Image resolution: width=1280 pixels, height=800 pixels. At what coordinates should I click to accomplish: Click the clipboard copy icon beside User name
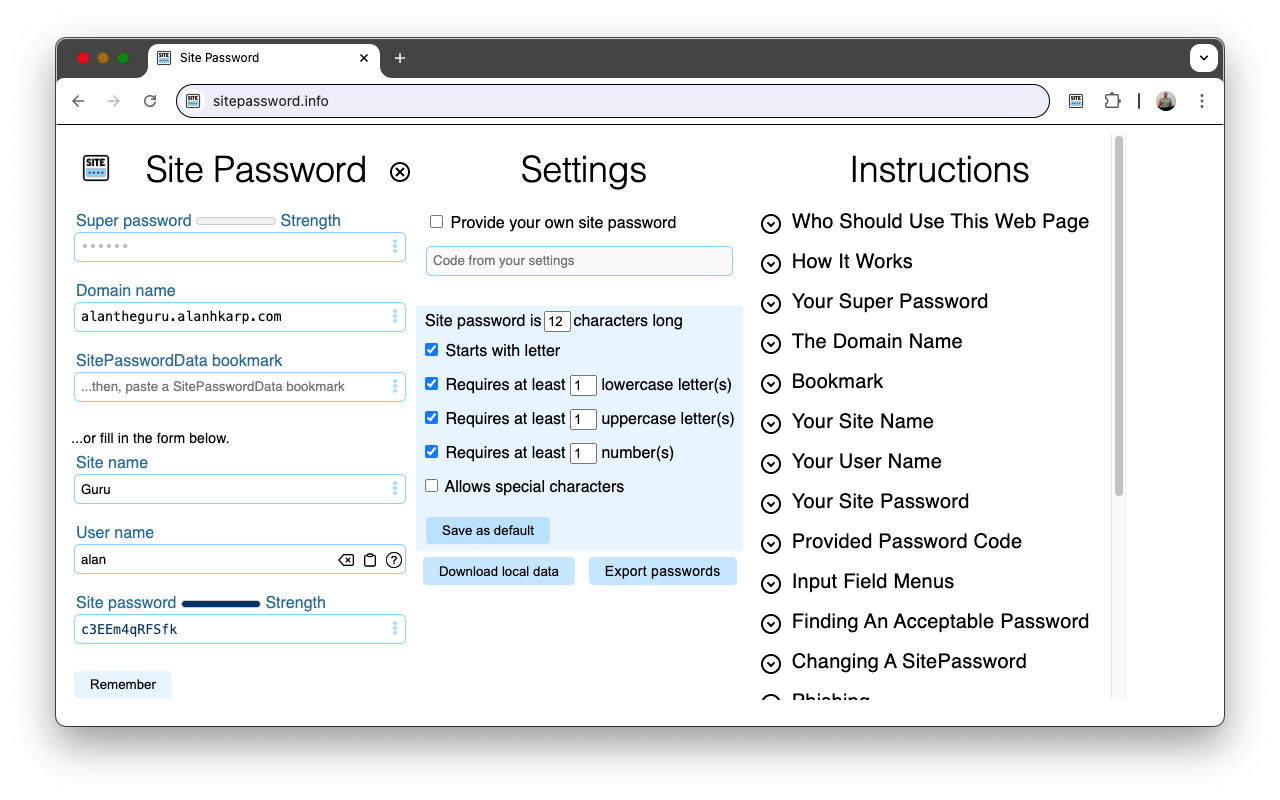tap(370, 559)
